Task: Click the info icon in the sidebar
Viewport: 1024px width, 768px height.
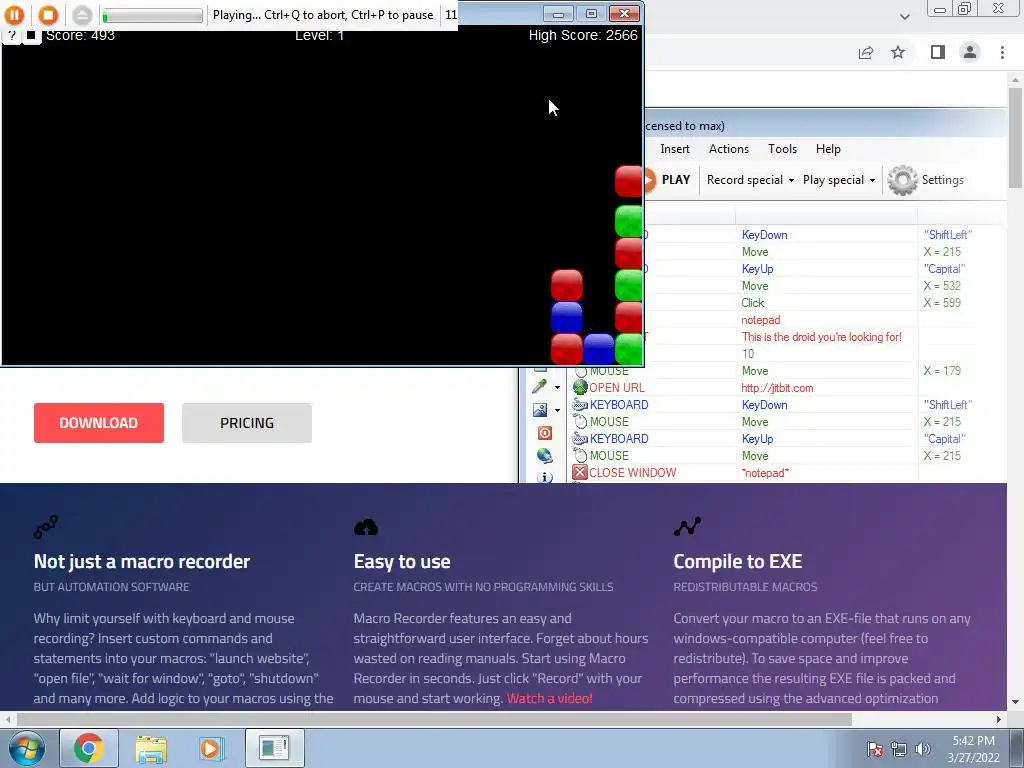Action: (x=545, y=477)
